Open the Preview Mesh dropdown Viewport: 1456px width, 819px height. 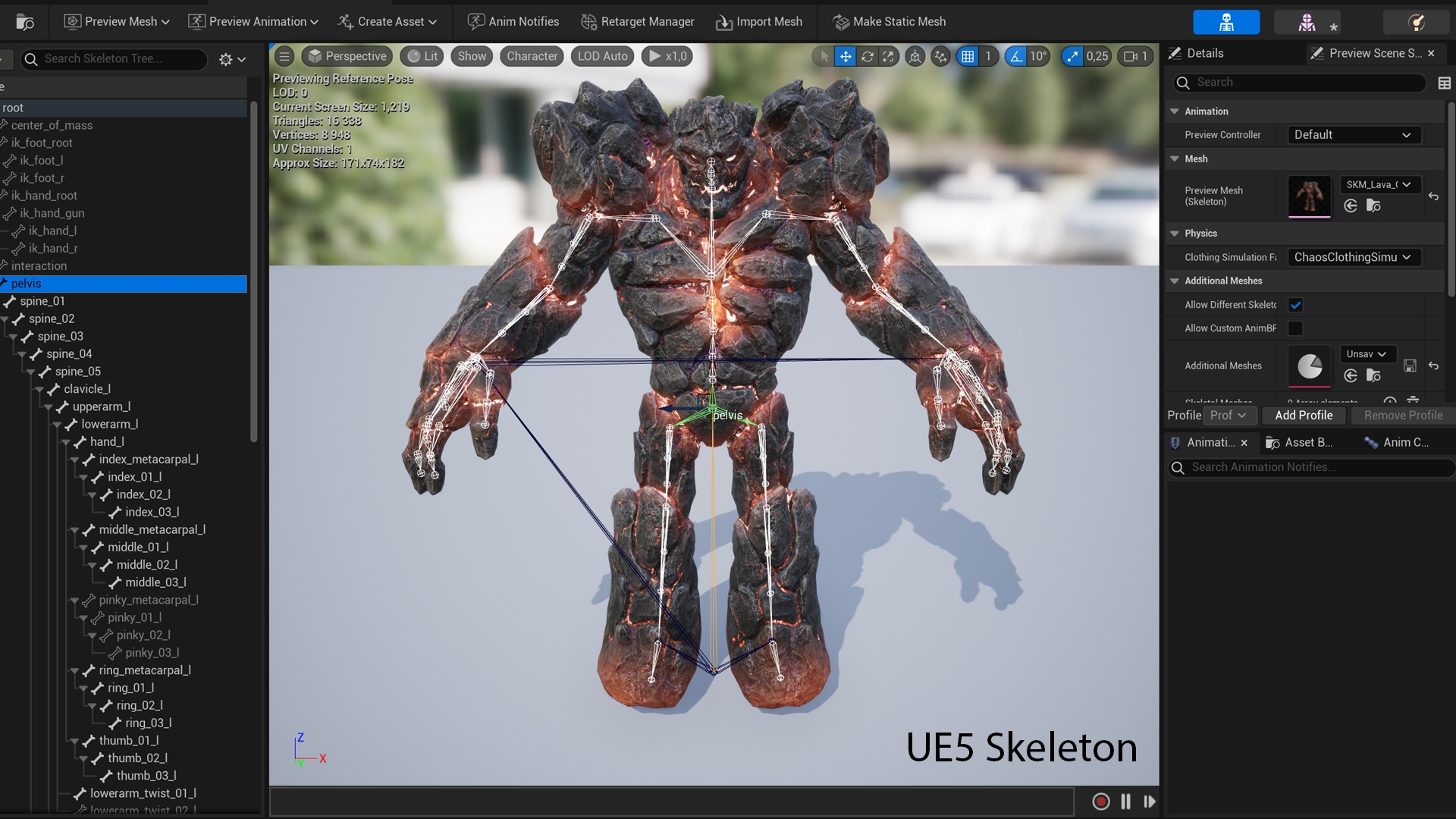coord(116,21)
